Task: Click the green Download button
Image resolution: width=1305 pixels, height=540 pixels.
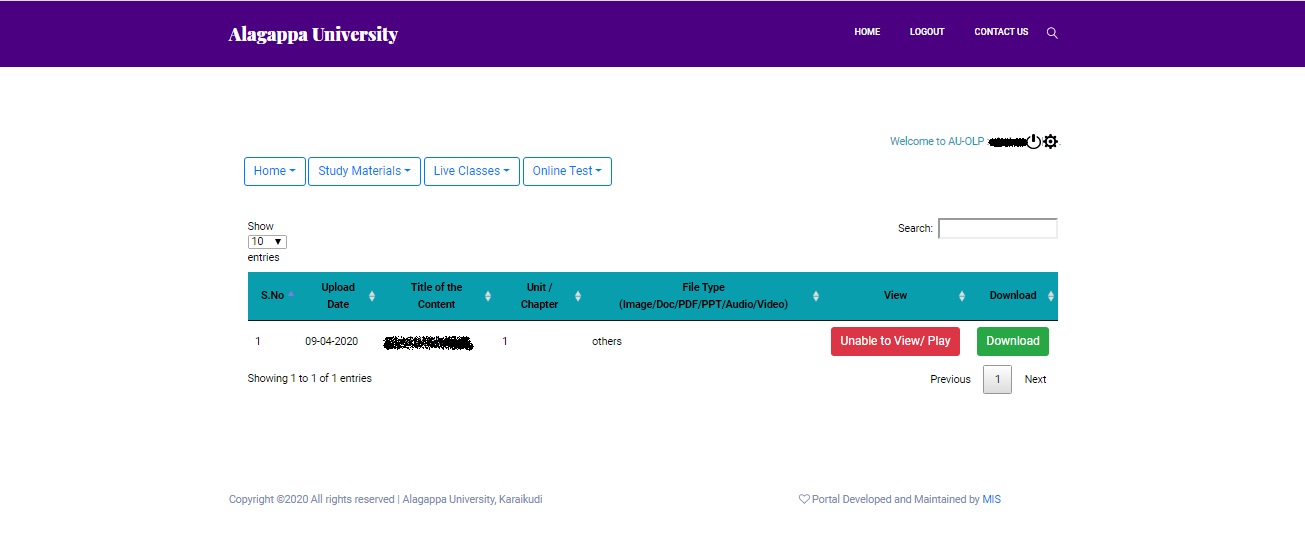Action: click(x=1013, y=341)
